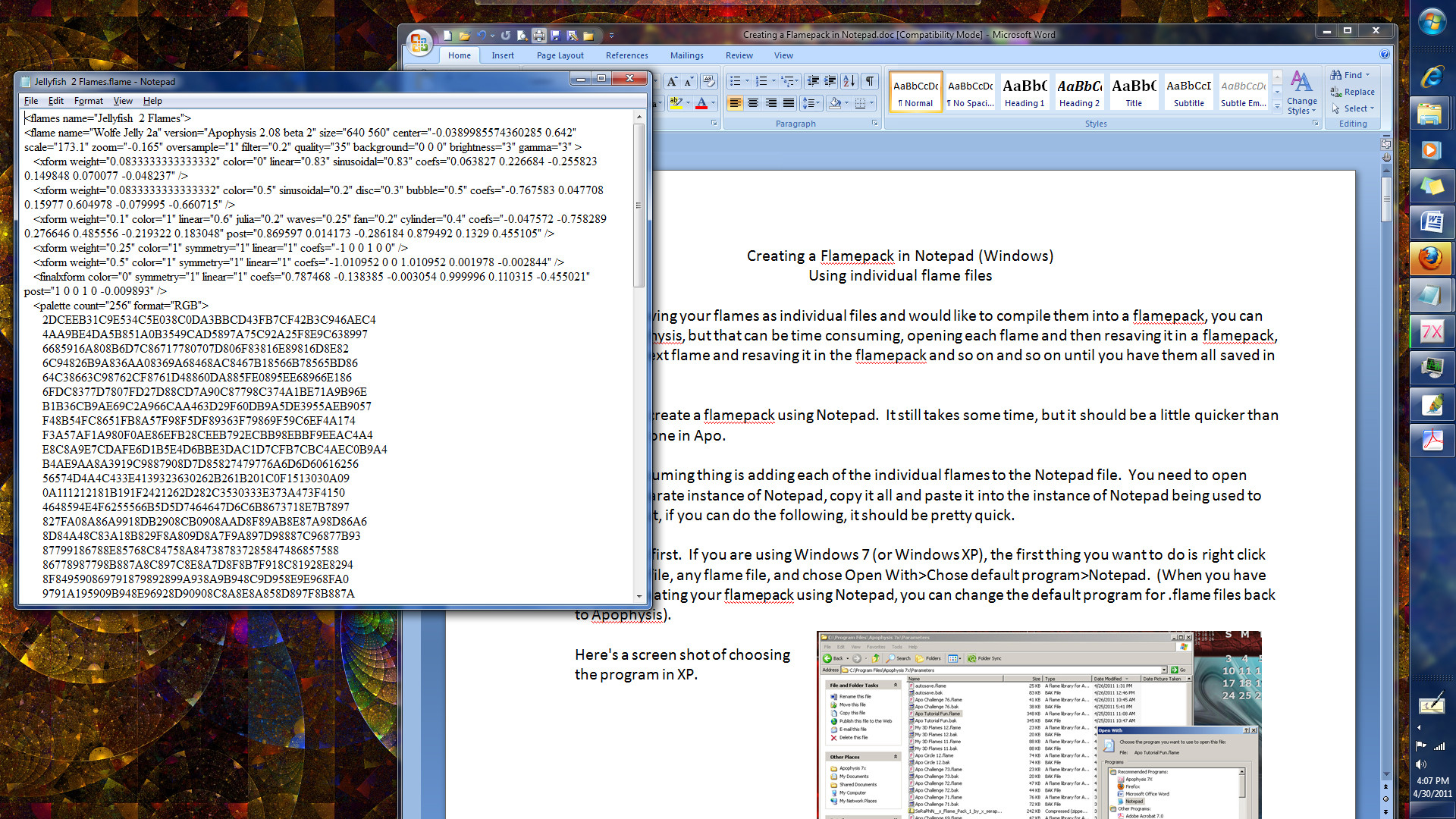The width and height of the screenshot is (1456, 819).
Task: Click the Text Highlight Color marker icon
Action: click(x=675, y=103)
